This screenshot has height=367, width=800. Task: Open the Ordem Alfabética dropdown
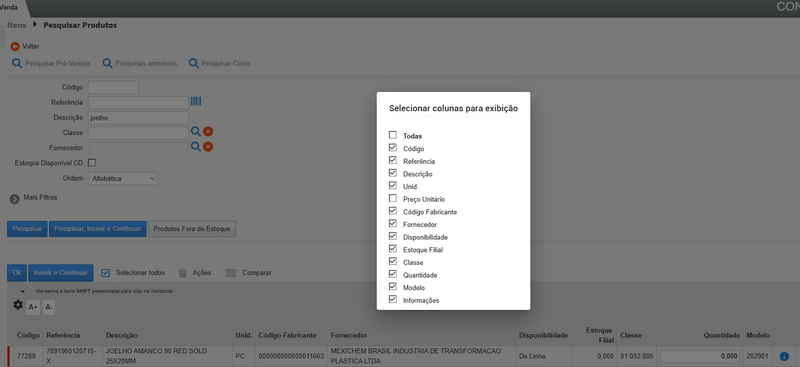[x=122, y=179]
